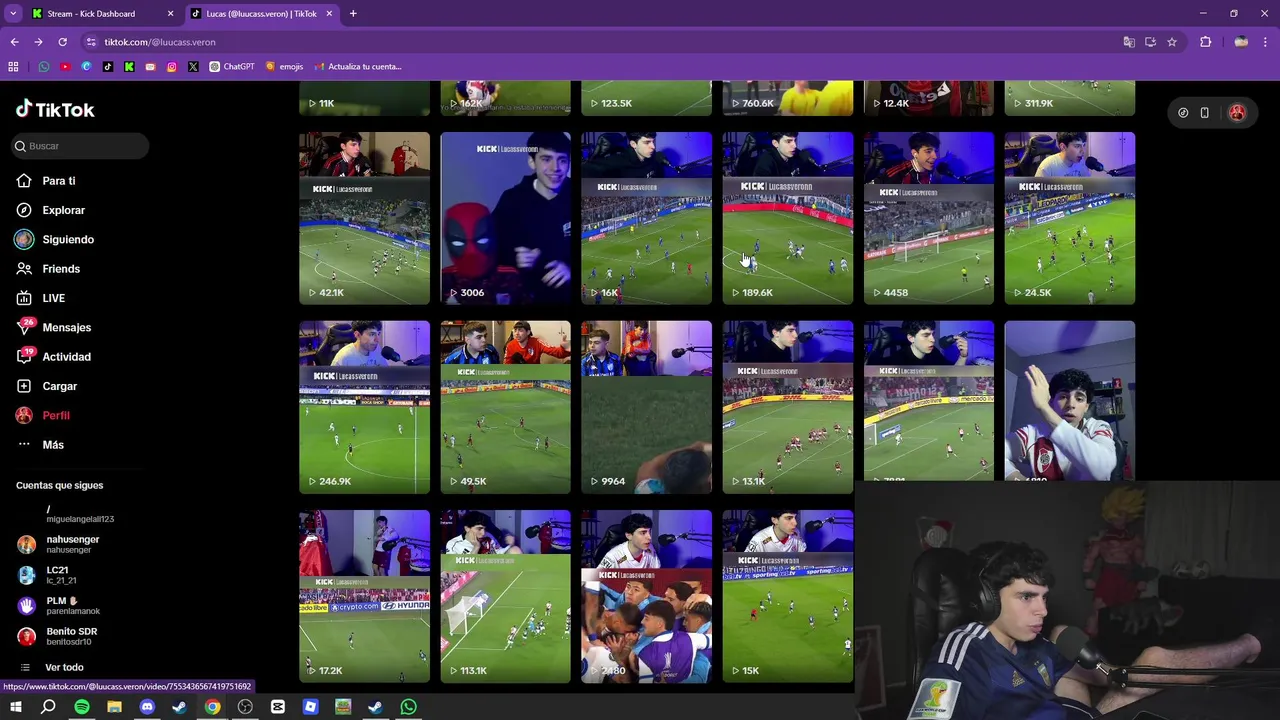Reload the current page
The height and width of the screenshot is (720, 1280).
(x=62, y=42)
